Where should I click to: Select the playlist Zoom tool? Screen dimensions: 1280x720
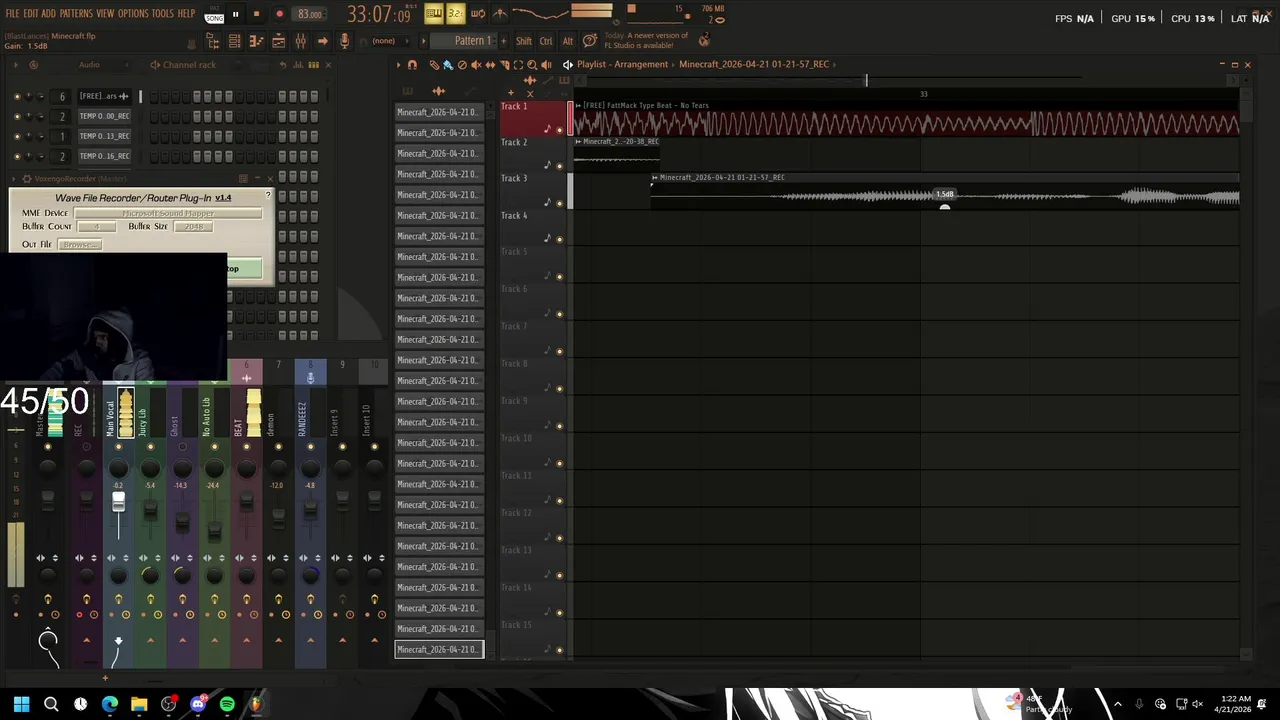[x=532, y=65]
